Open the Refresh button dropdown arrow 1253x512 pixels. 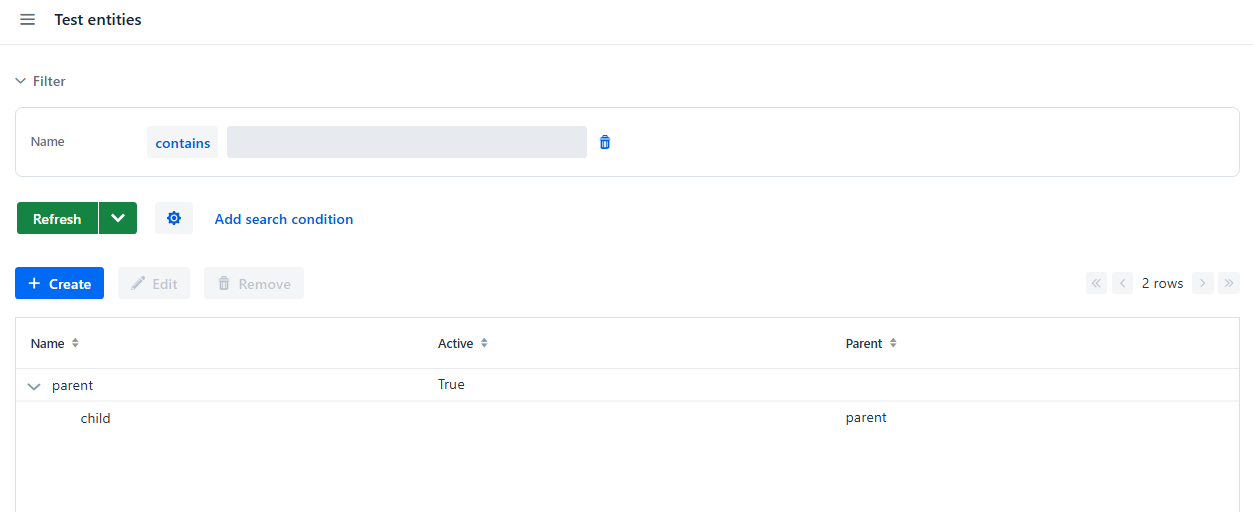click(x=118, y=218)
